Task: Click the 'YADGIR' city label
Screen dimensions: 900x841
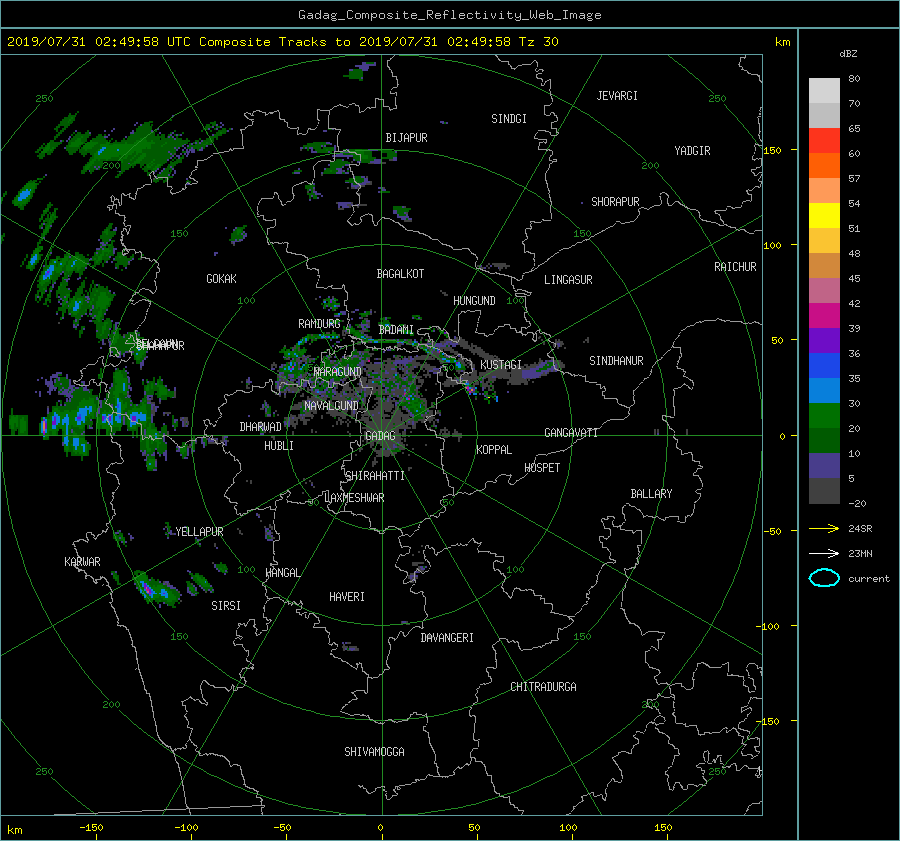Action: [x=692, y=151]
